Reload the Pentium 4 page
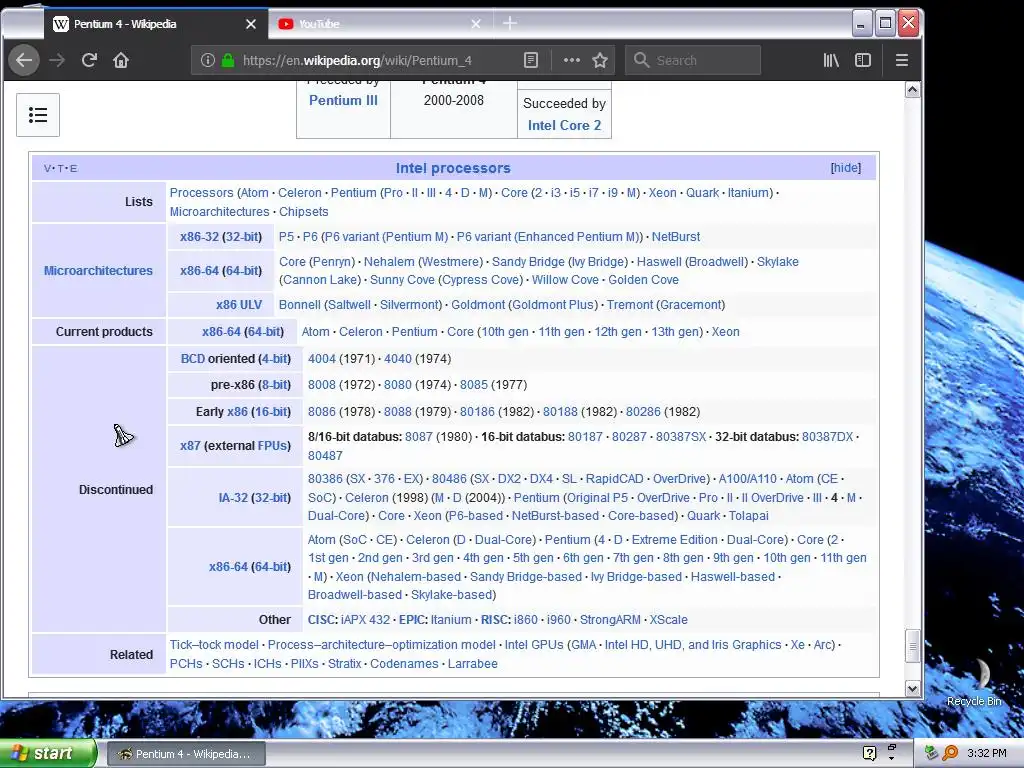The image size is (1024, 768). pos(89,61)
